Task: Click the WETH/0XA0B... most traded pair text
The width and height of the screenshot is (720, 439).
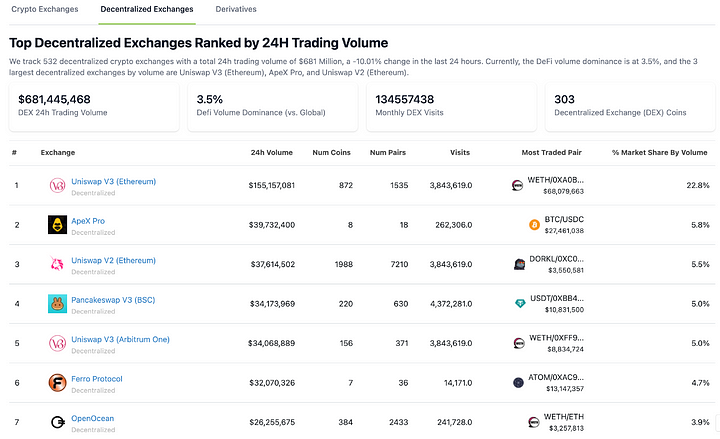Action: 556,180
